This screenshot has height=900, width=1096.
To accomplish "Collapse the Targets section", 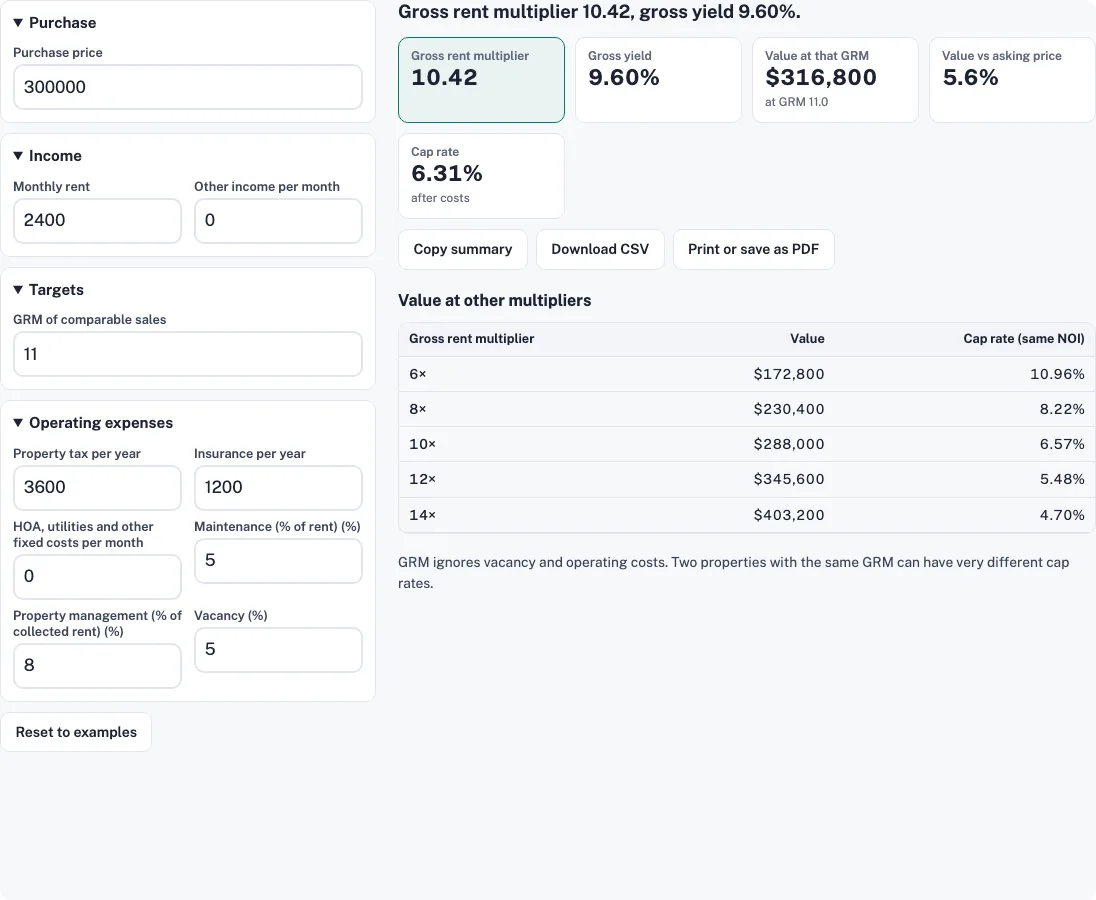I will click(x=48, y=289).
